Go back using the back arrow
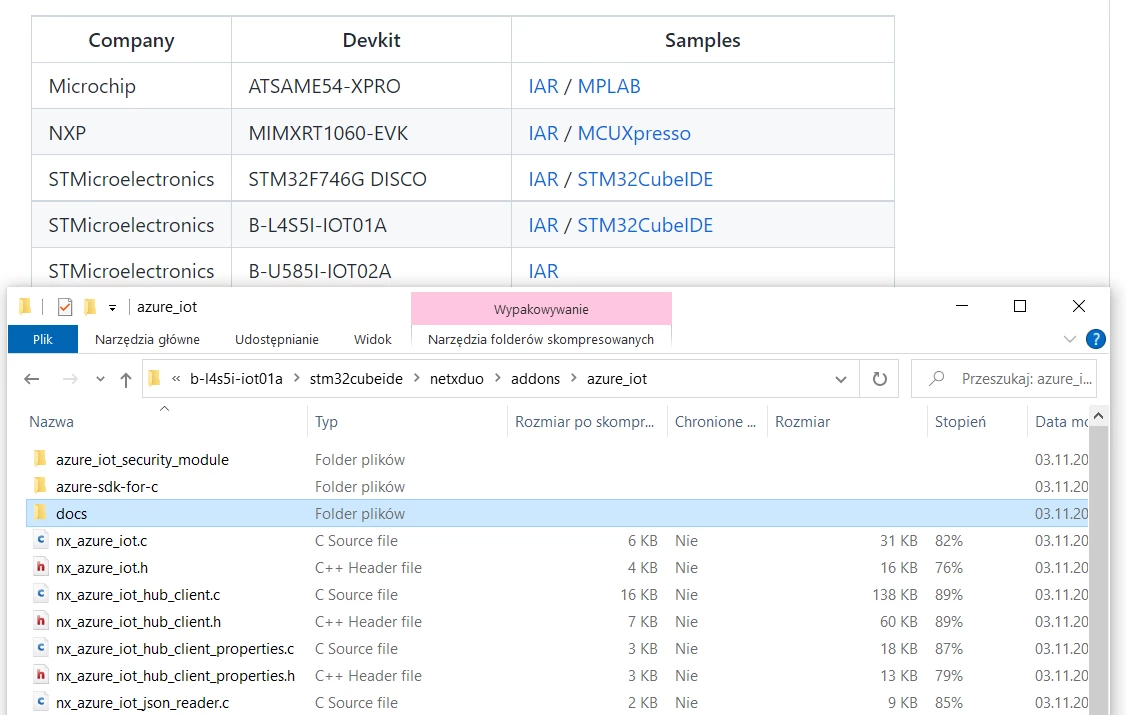1127x715 pixels. (32, 379)
